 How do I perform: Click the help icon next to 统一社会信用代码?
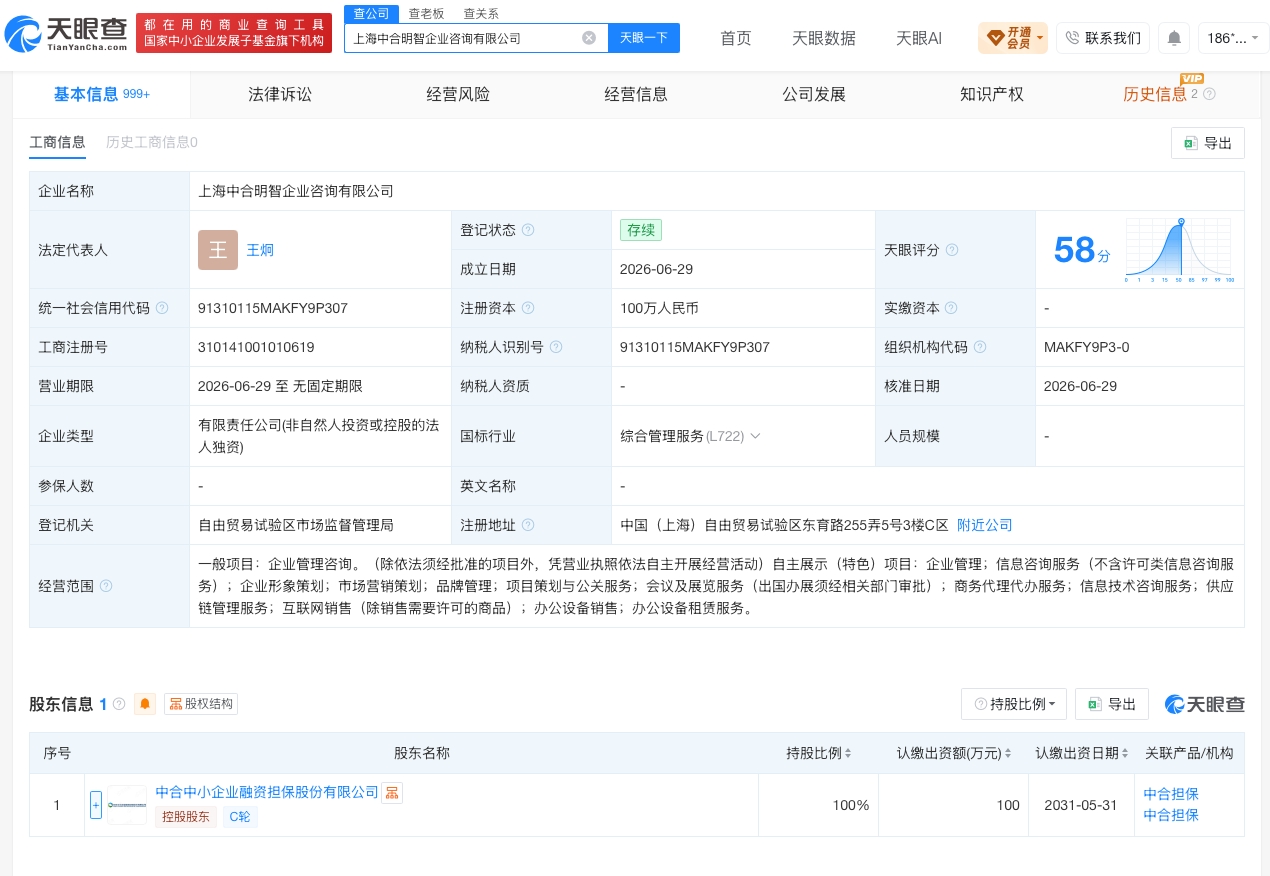point(162,308)
